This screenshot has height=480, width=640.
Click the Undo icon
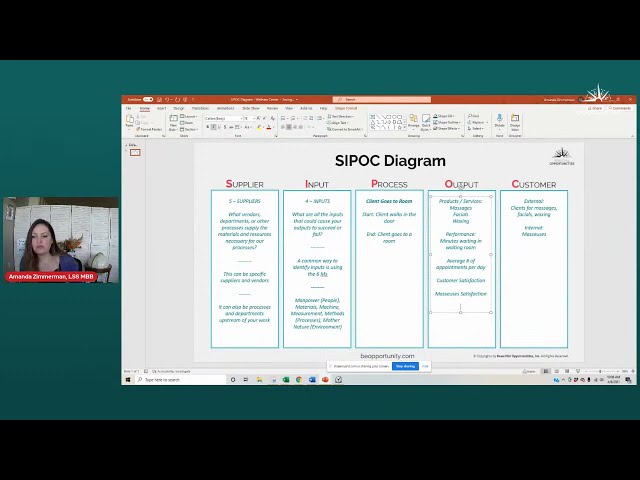(x=167, y=99)
